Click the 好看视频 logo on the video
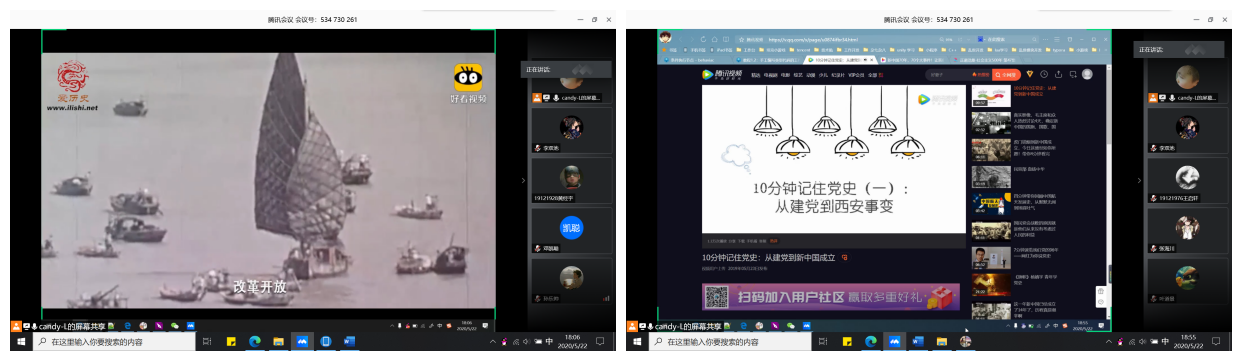1242x361 pixels. tap(469, 84)
